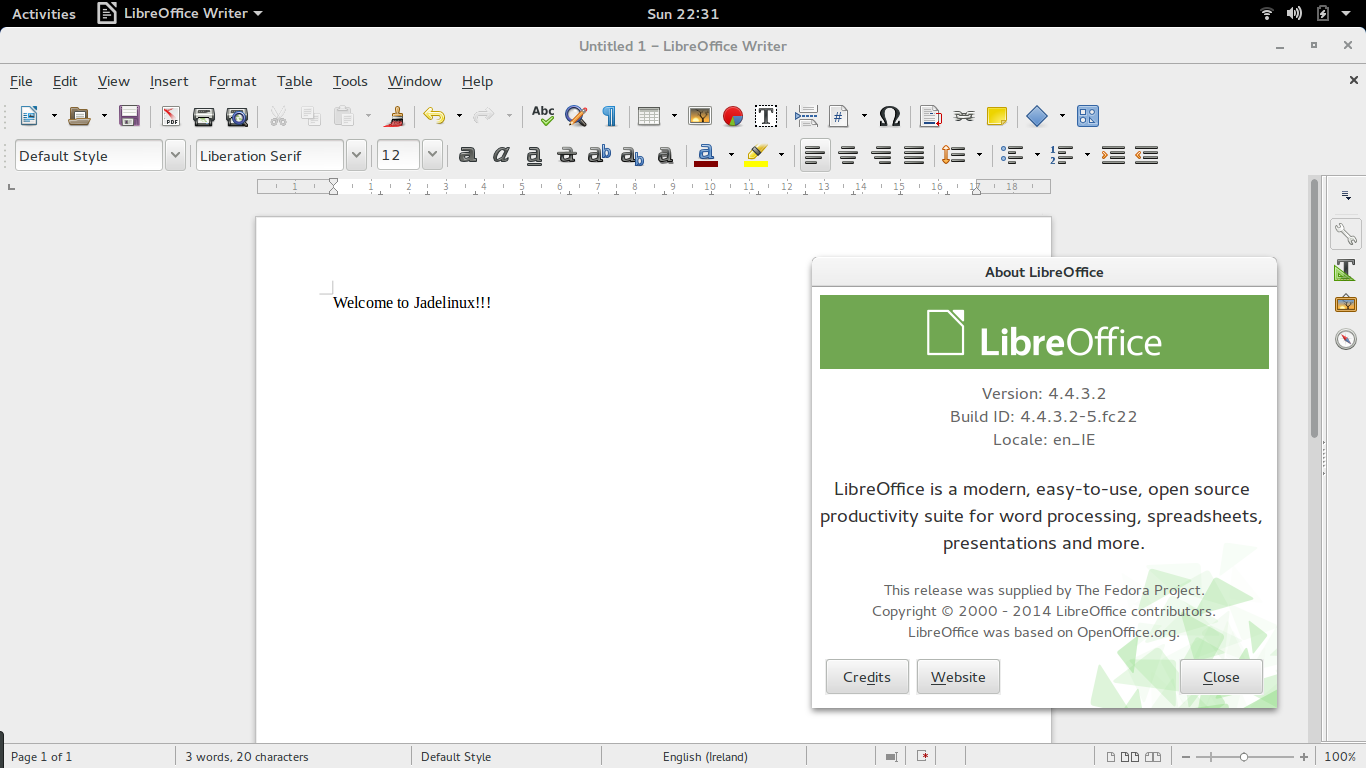Insert a chart
1366x768 pixels.
tap(733, 116)
